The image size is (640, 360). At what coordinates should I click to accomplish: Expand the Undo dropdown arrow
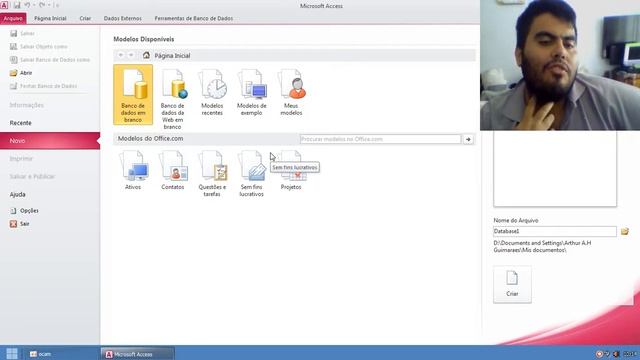point(34,6)
